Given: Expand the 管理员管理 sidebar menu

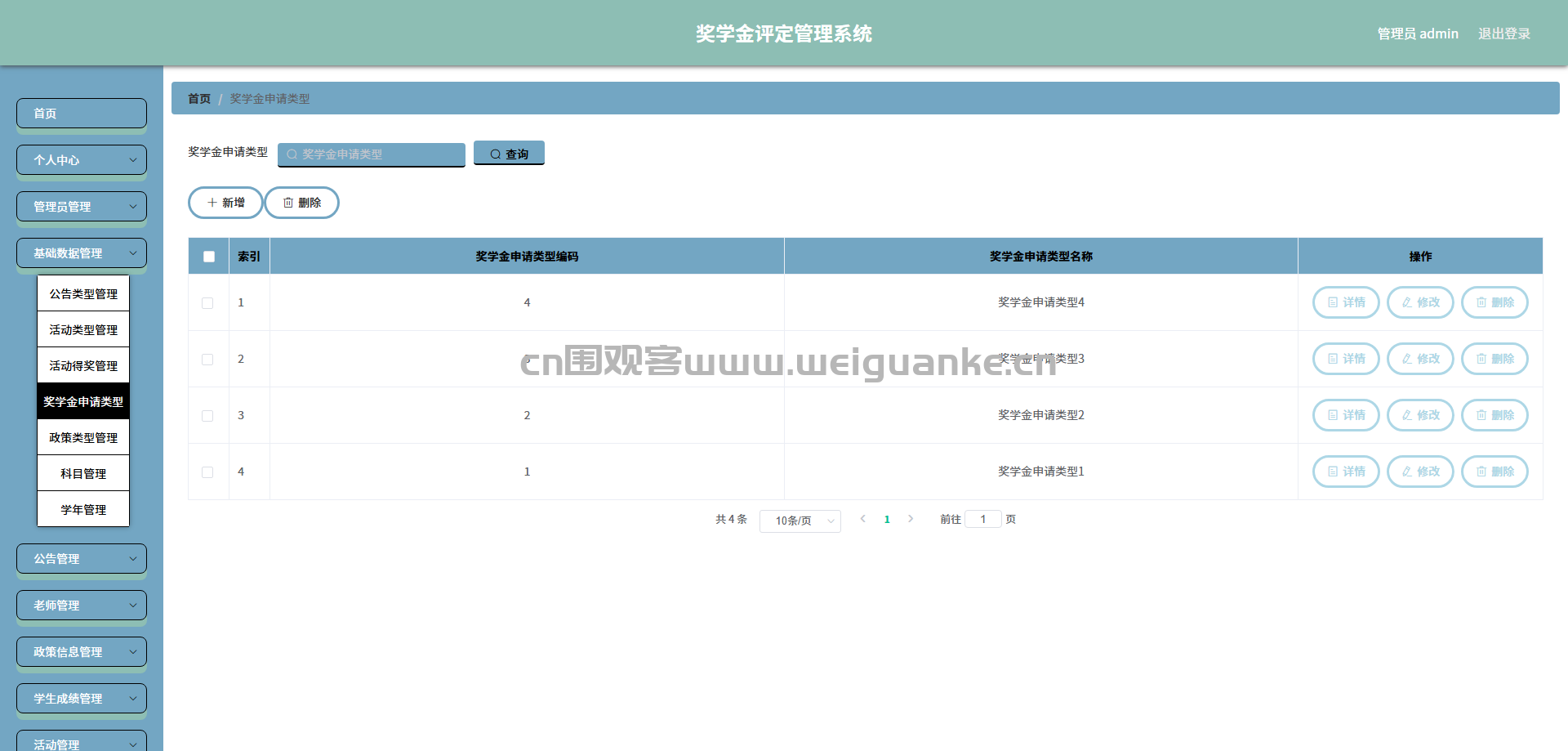Looking at the screenshot, I should (82, 207).
